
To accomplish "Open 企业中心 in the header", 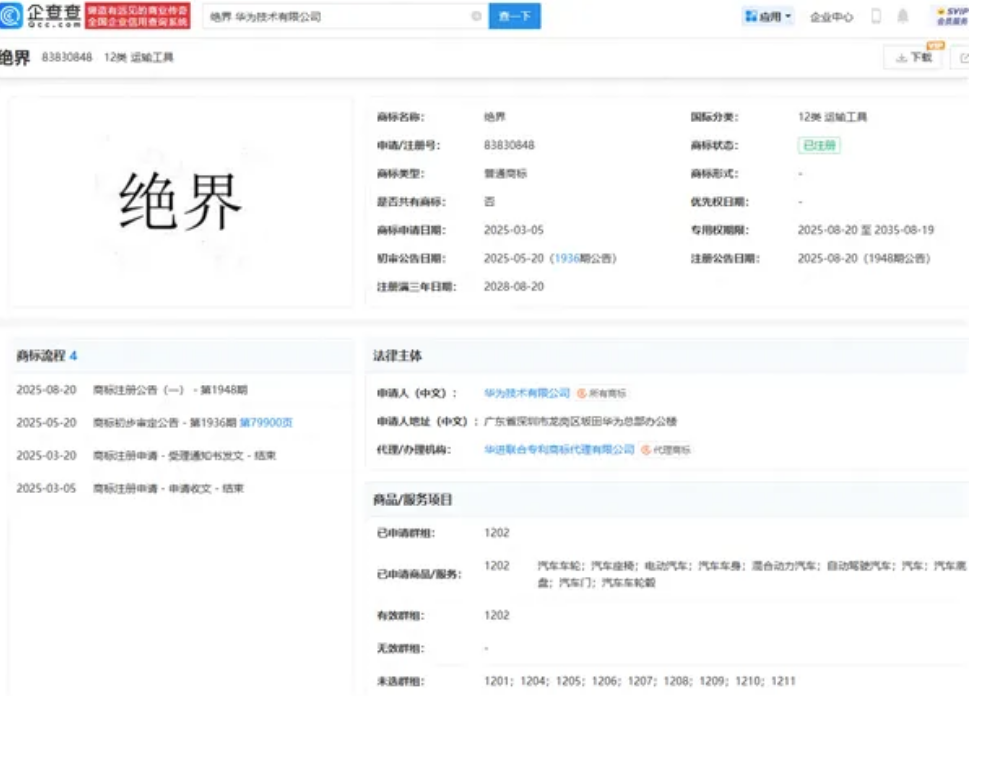I will pyautogui.click(x=831, y=17).
